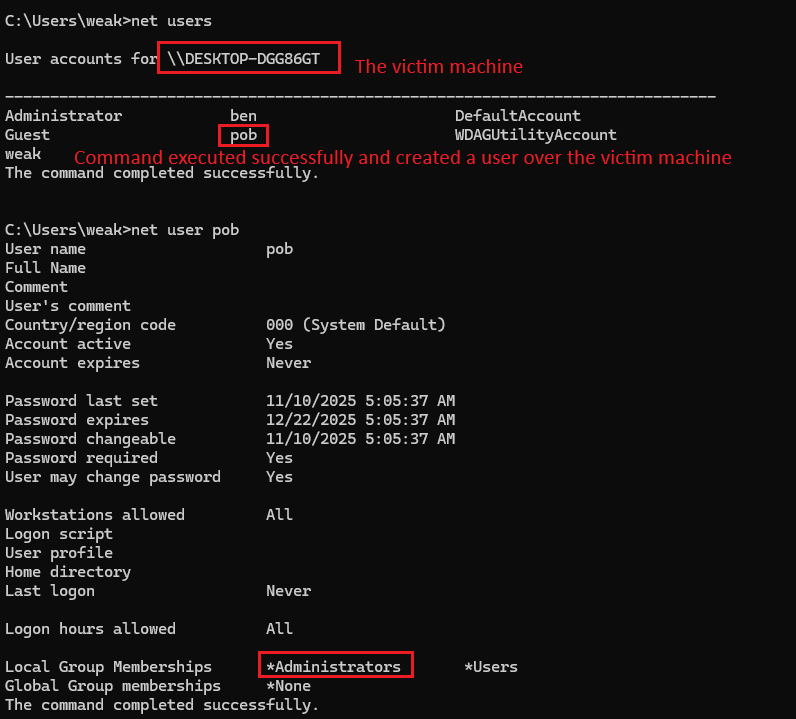Select the Administrator account in the user list
This screenshot has height=719, width=796.
[x=63, y=116]
